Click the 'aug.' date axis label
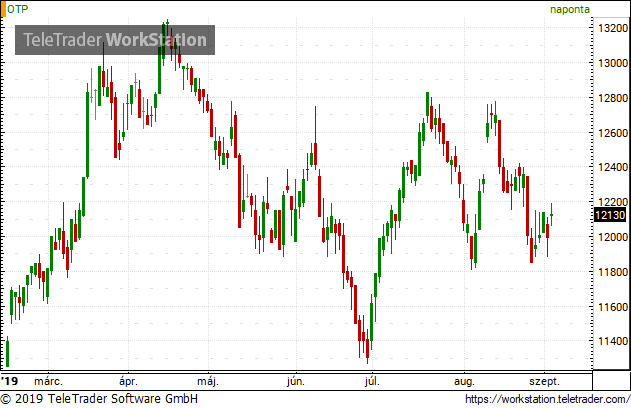 pos(464,381)
